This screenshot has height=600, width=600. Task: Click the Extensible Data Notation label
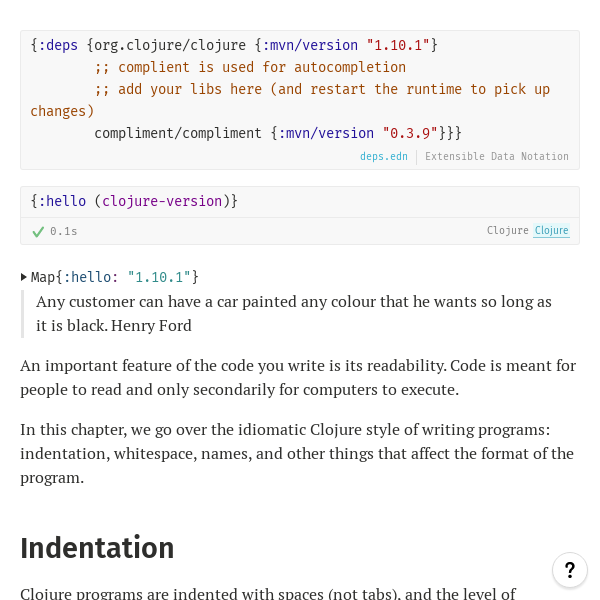(x=497, y=157)
